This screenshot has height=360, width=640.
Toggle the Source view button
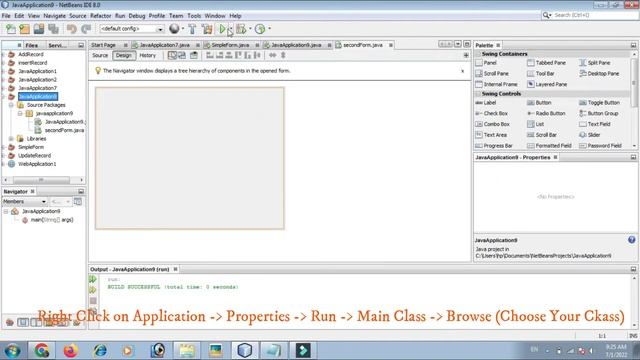pyautogui.click(x=100, y=55)
